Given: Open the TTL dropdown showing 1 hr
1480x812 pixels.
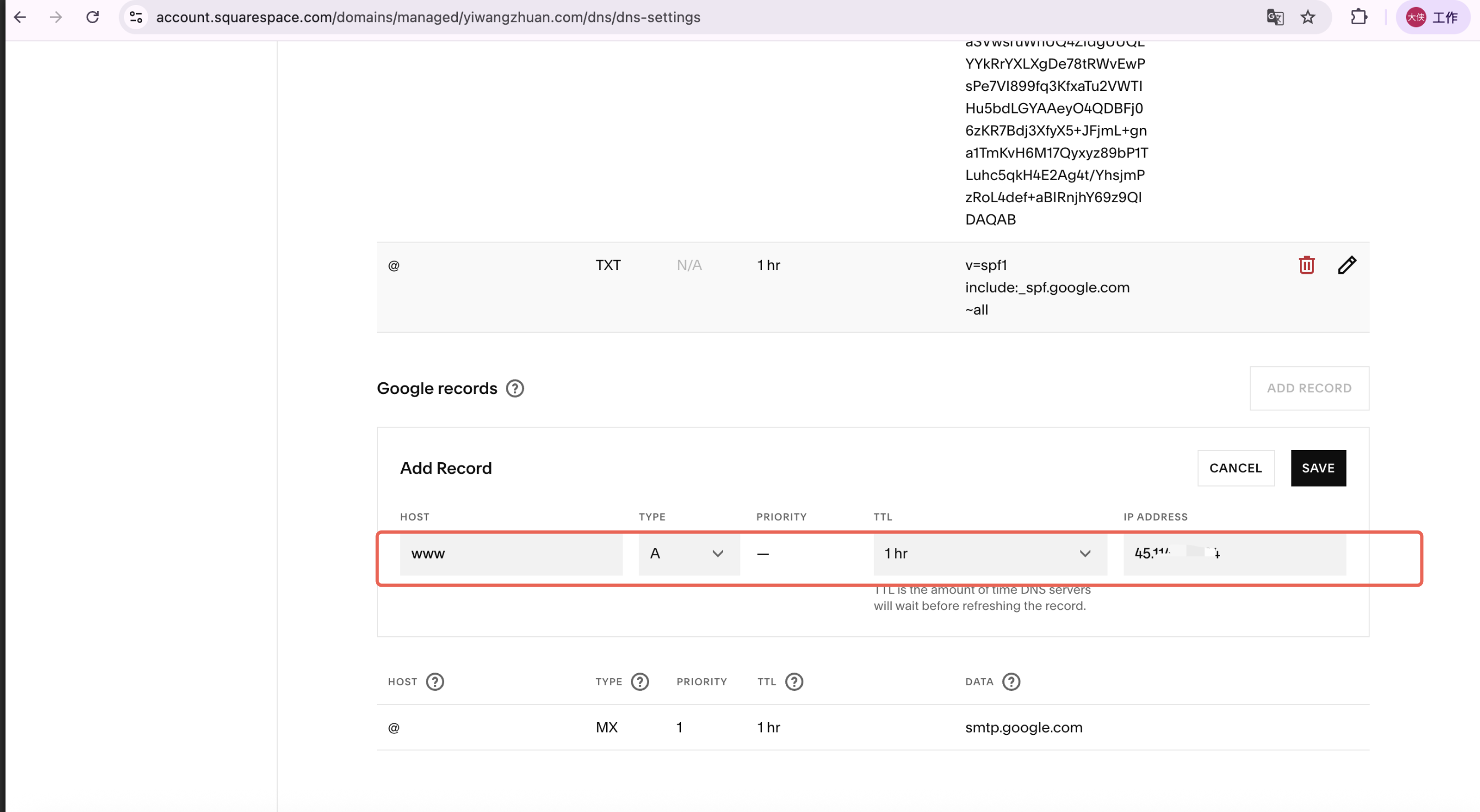Looking at the screenshot, I should 990,554.
